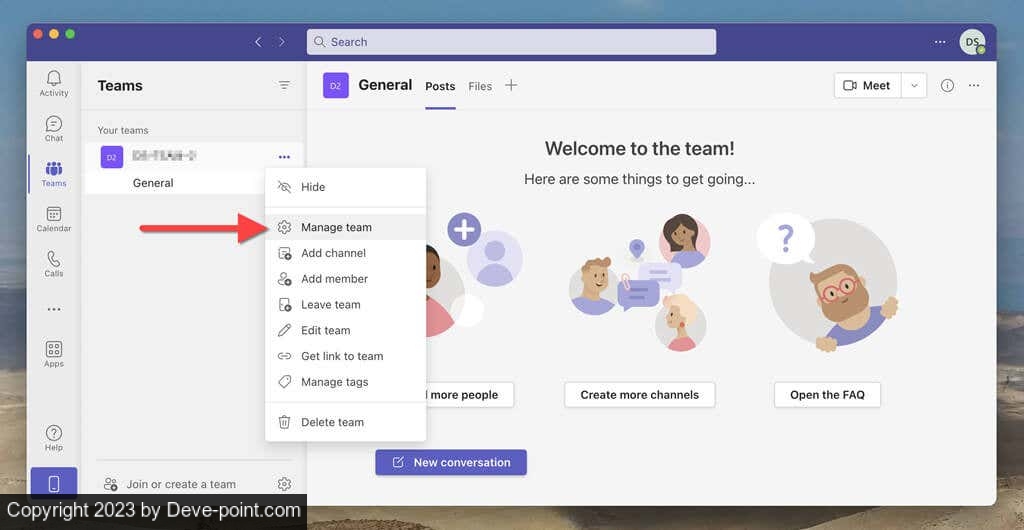The width and height of the screenshot is (1024, 530).
Task: Hide the team via Hide option
Action: point(313,187)
